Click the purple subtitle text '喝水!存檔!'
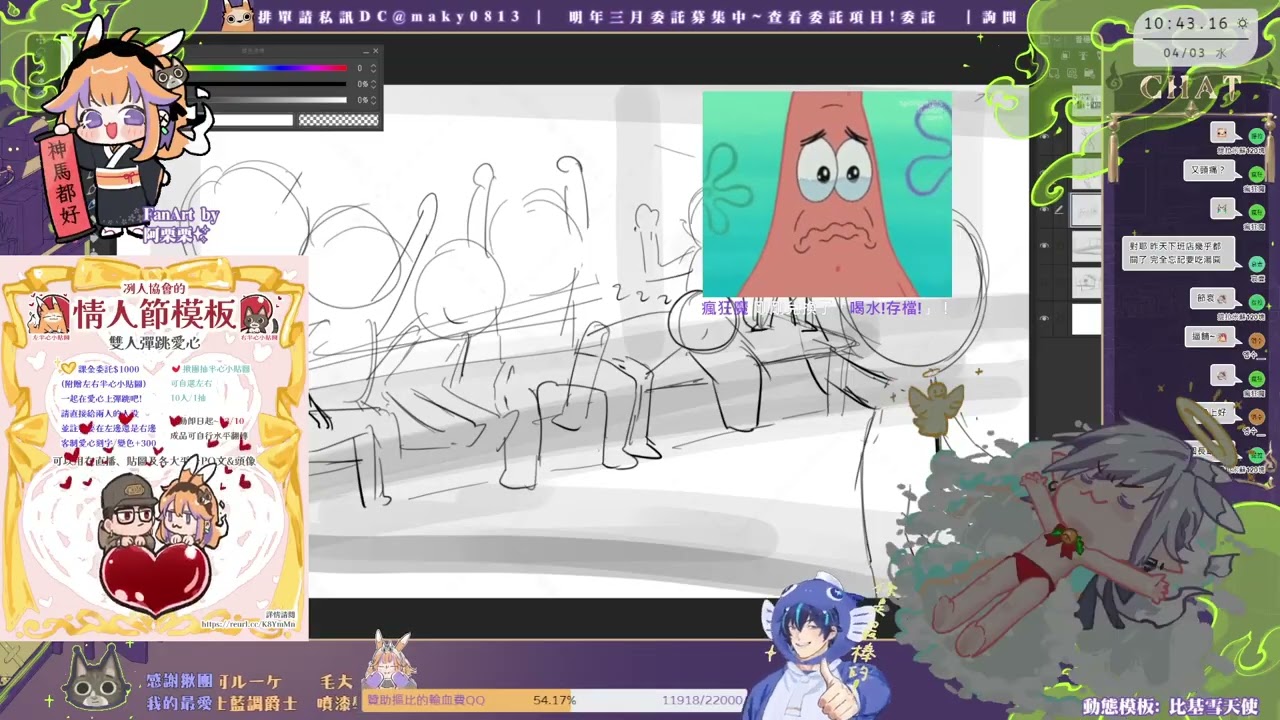 (886, 308)
